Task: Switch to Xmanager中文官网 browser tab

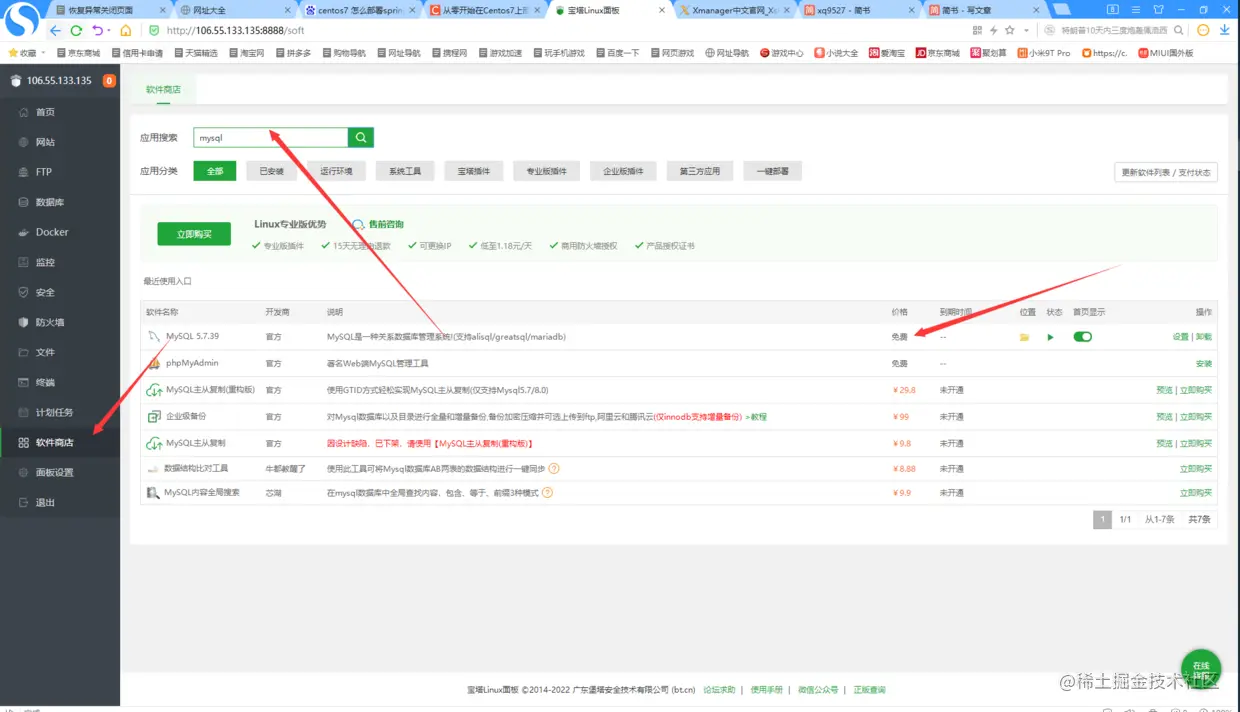Action: 735,10
